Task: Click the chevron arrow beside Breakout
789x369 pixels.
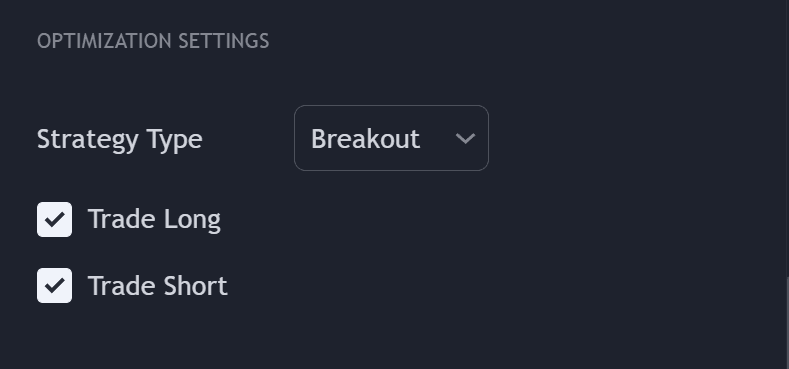Action: tap(465, 138)
